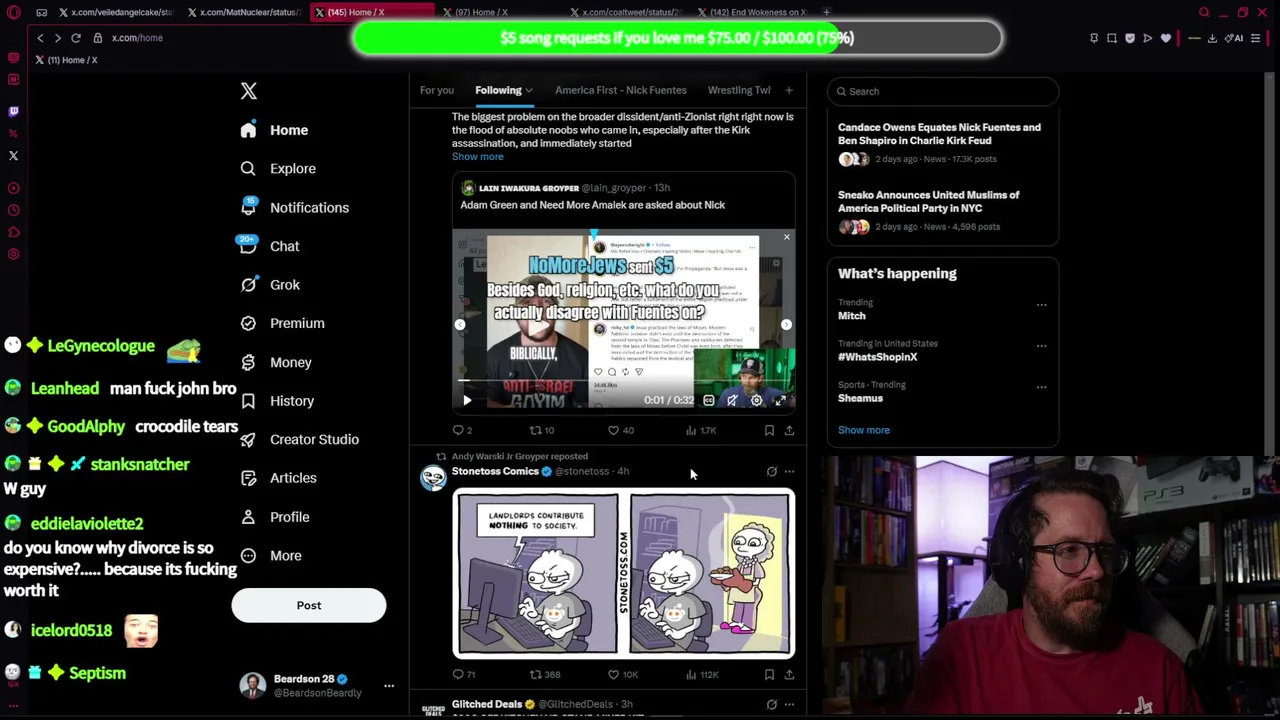This screenshot has width=1280, height=720.
Task: Go to previous media with left arrow
Action: pyautogui.click(x=460, y=325)
